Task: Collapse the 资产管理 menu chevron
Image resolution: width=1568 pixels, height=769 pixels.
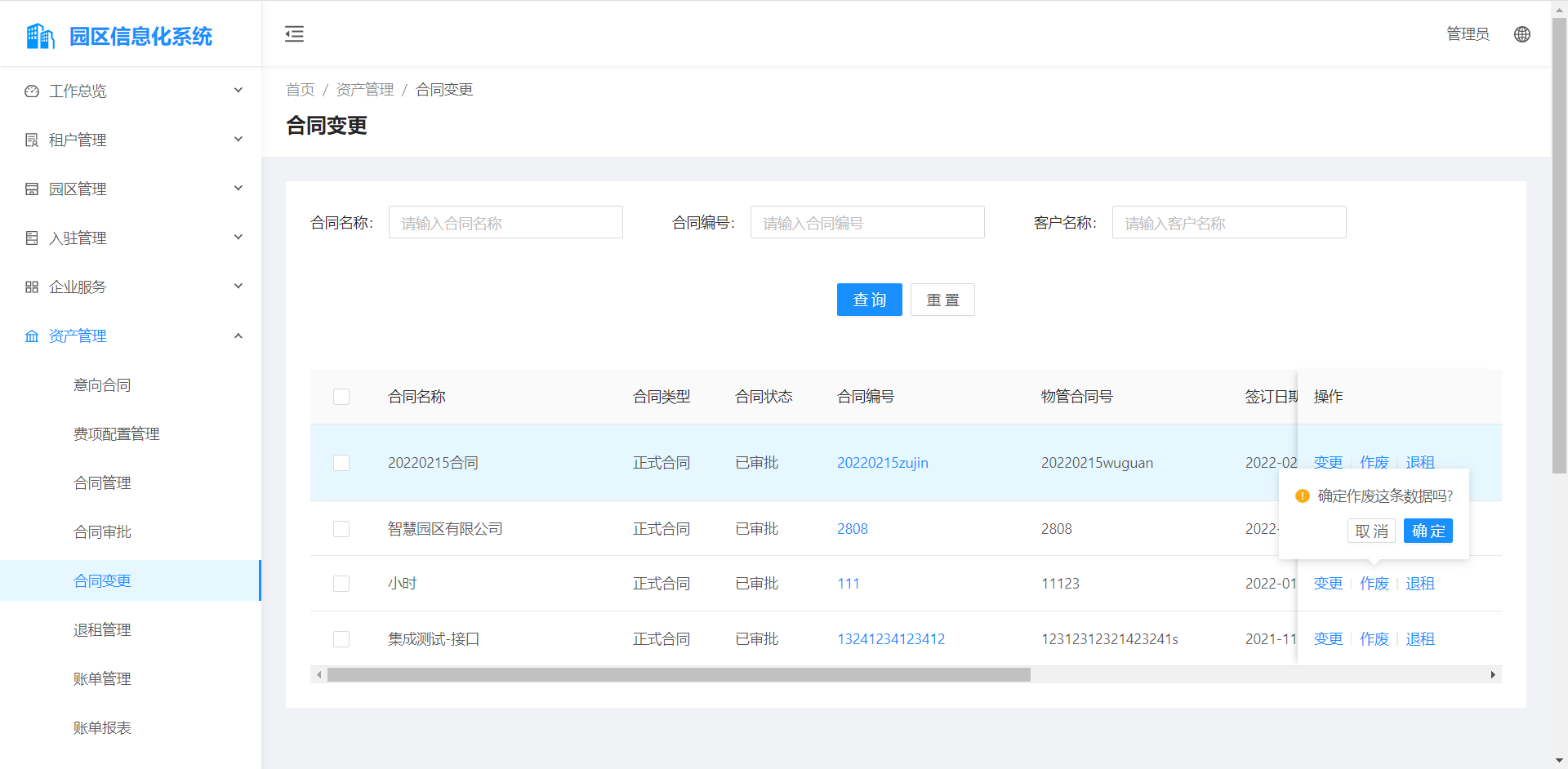Action: pos(238,336)
